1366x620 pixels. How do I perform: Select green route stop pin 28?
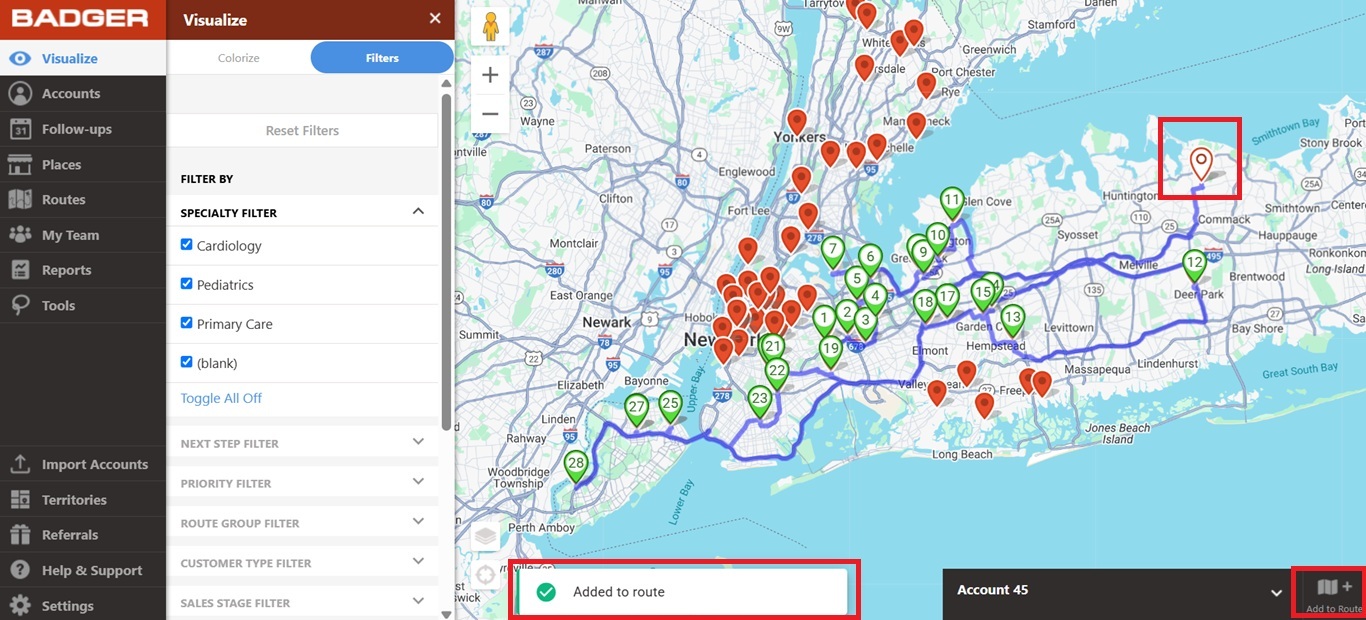[x=575, y=465]
